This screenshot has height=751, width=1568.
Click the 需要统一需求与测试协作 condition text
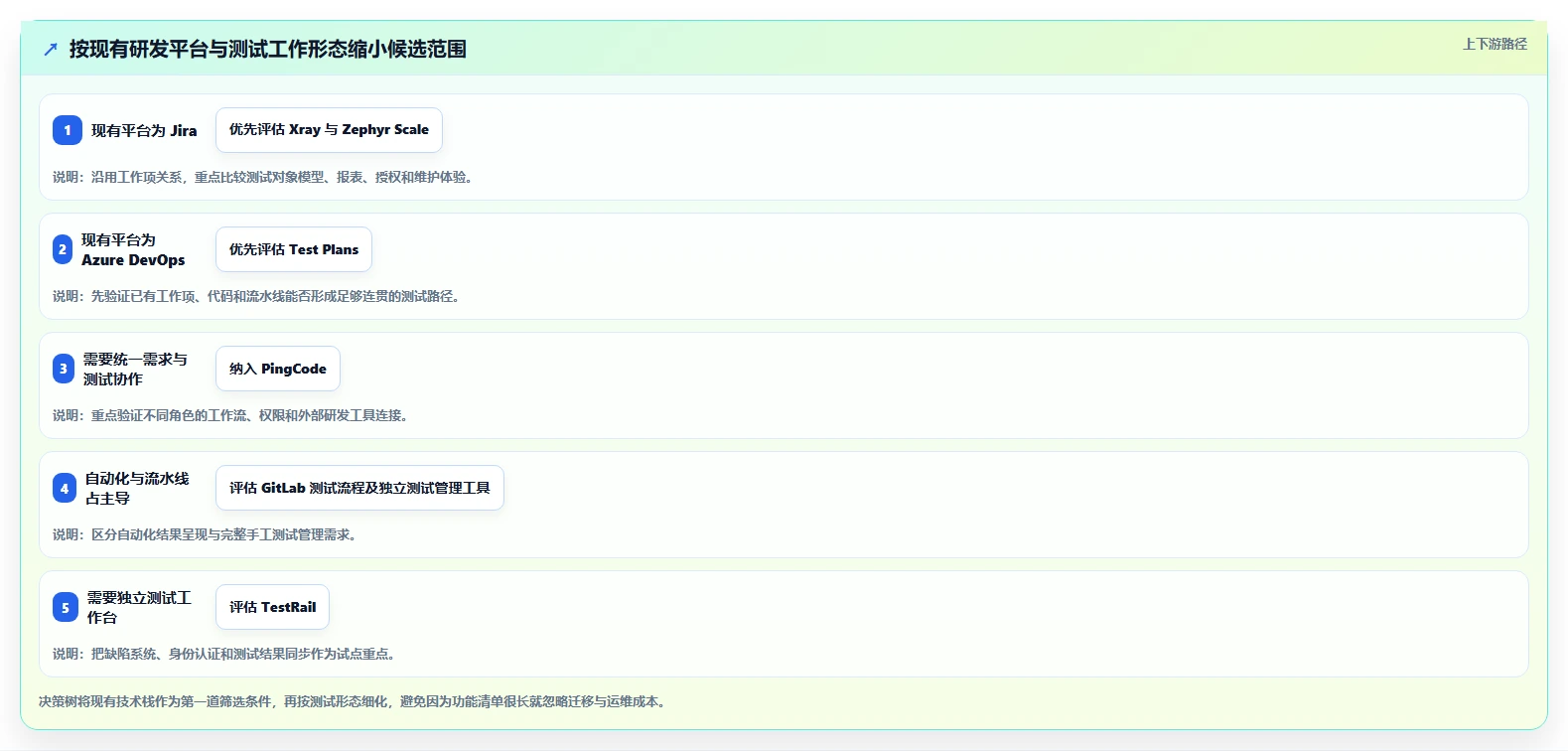point(135,369)
